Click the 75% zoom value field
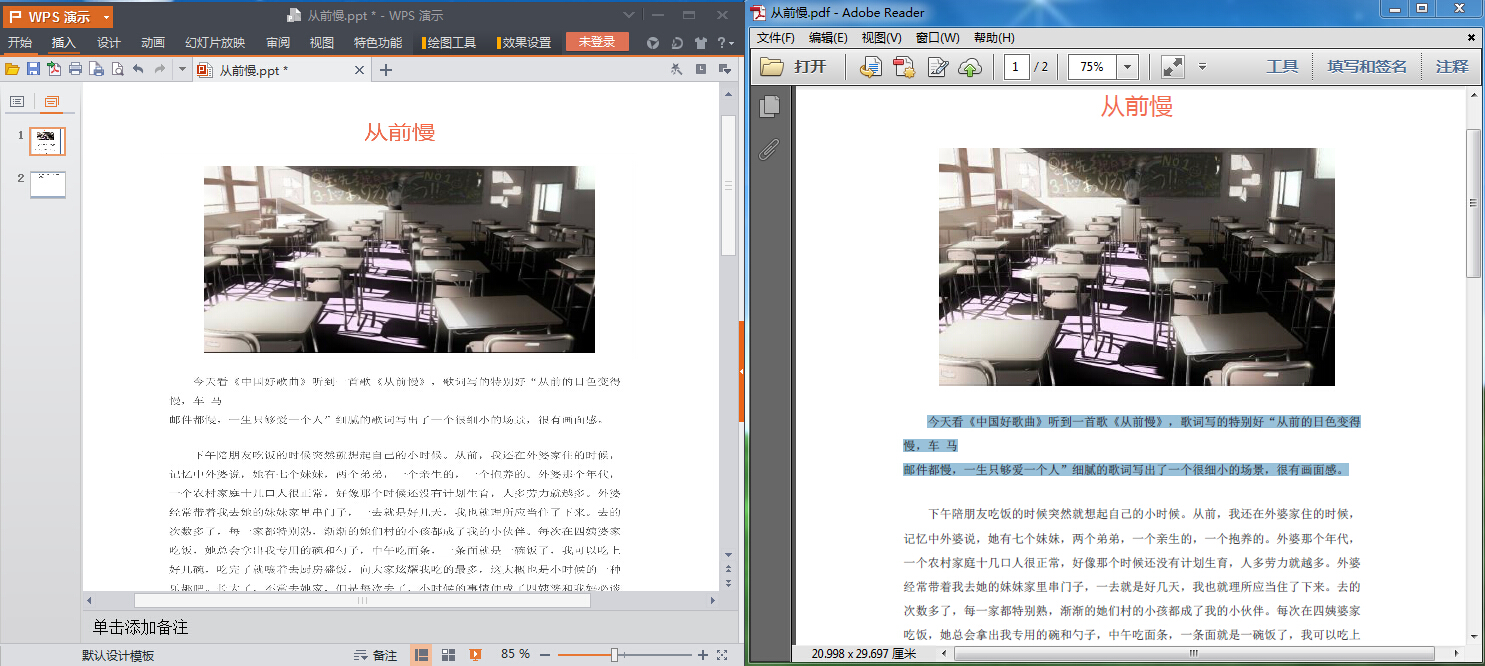Viewport: 1485px width, 666px height. [x=1092, y=67]
